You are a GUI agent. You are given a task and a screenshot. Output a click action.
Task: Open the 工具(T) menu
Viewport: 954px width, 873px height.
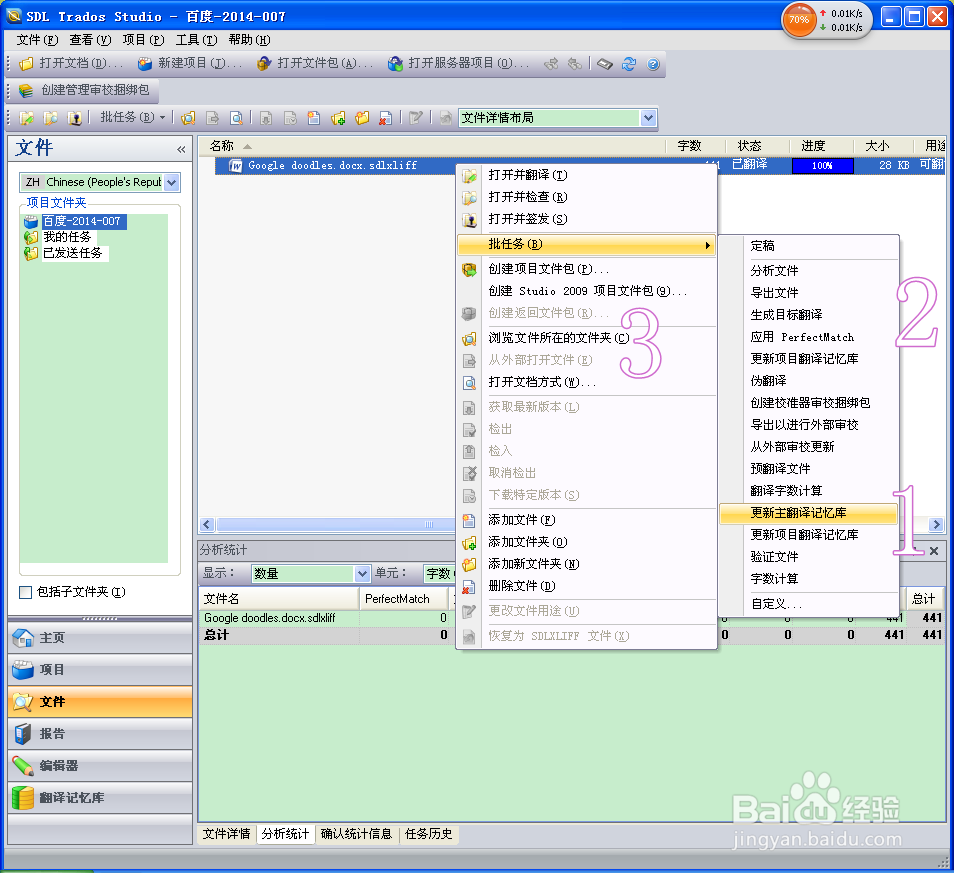(197, 40)
